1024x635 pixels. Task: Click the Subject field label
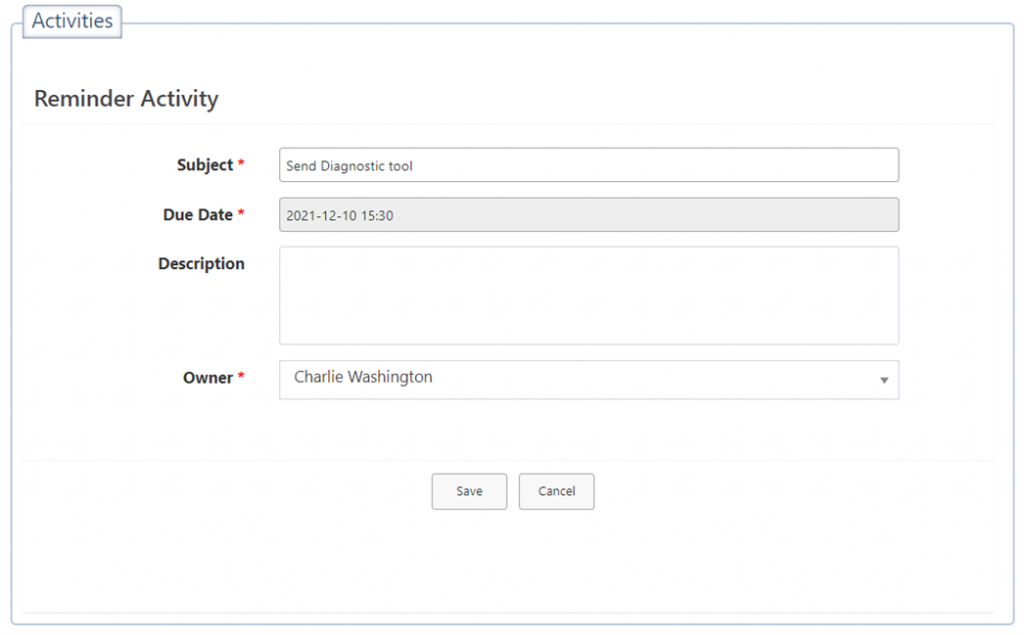click(x=204, y=165)
